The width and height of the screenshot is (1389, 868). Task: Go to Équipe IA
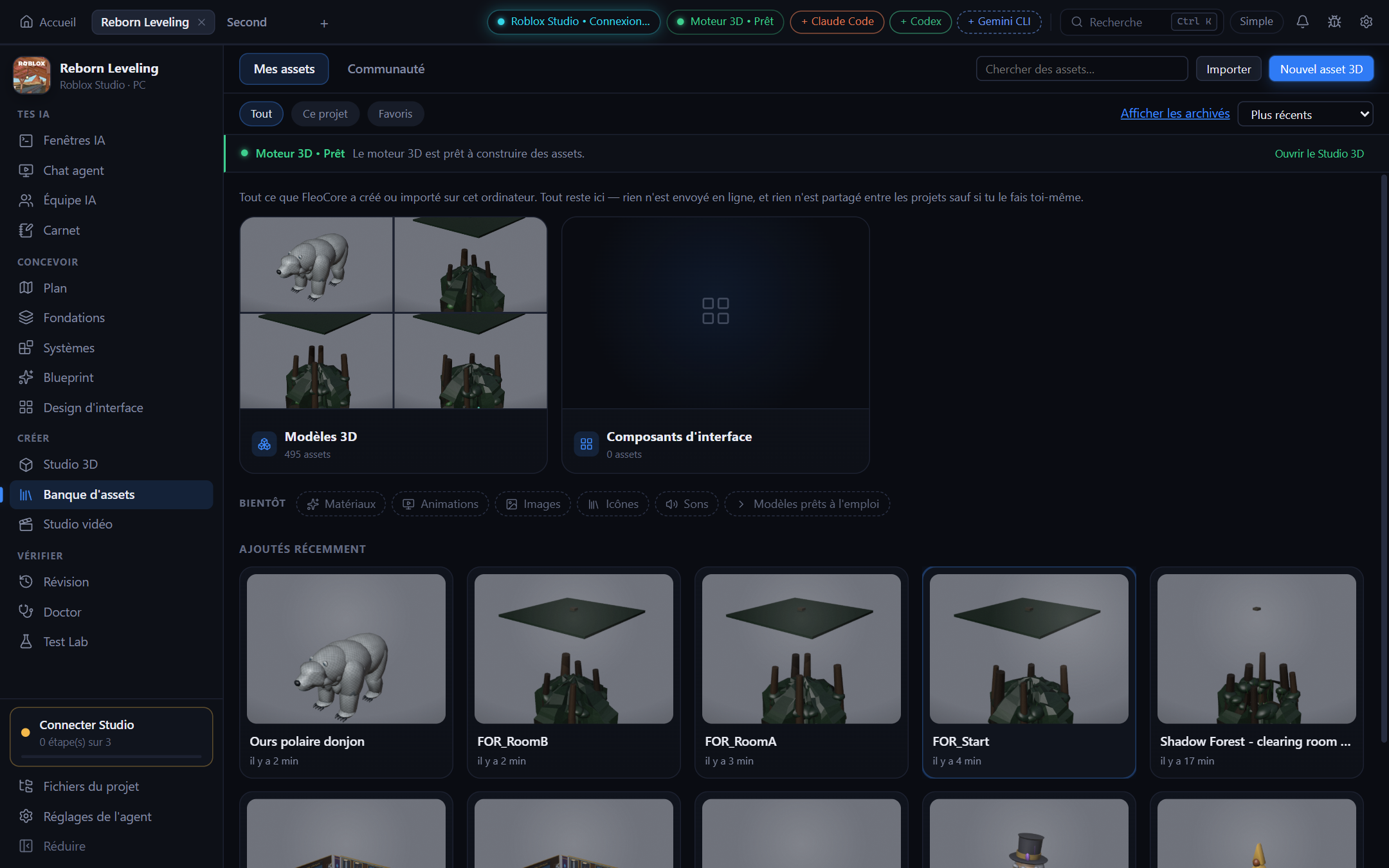(x=111, y=200)
